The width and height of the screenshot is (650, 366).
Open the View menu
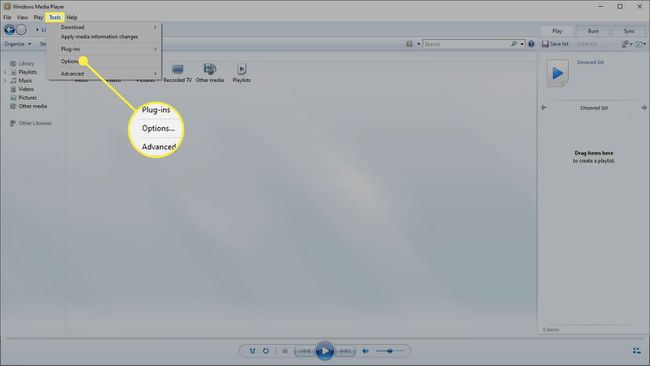point(22,17)
